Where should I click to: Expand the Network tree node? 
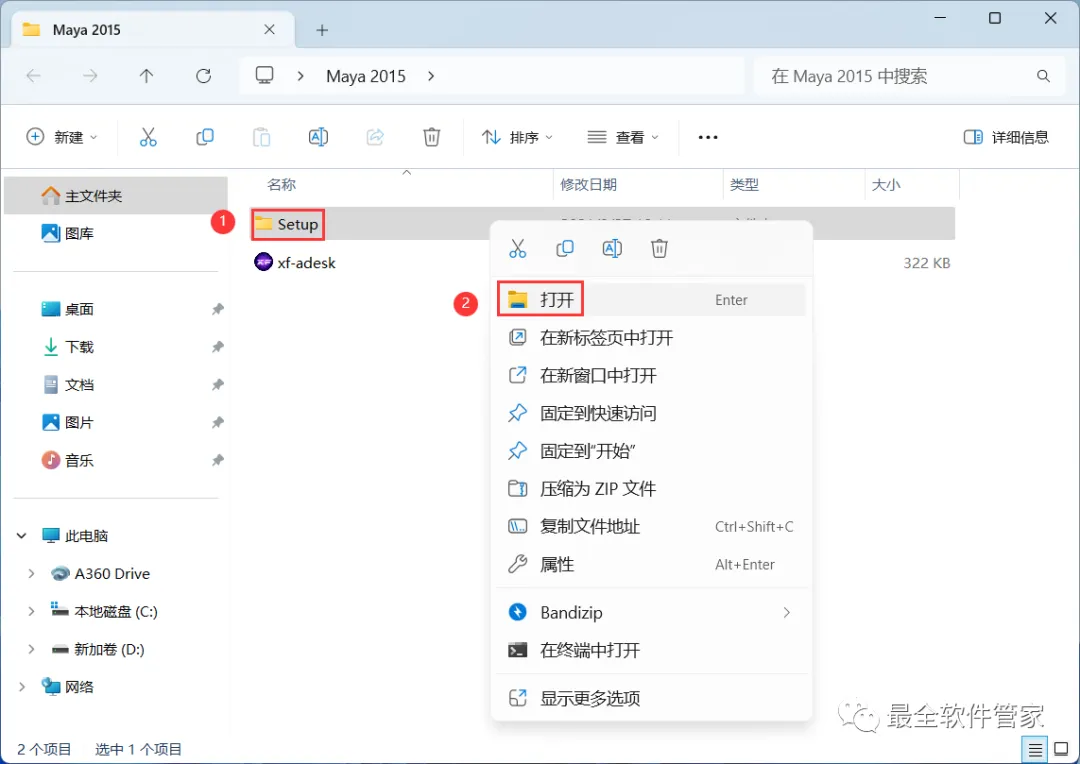click(21, 687)
